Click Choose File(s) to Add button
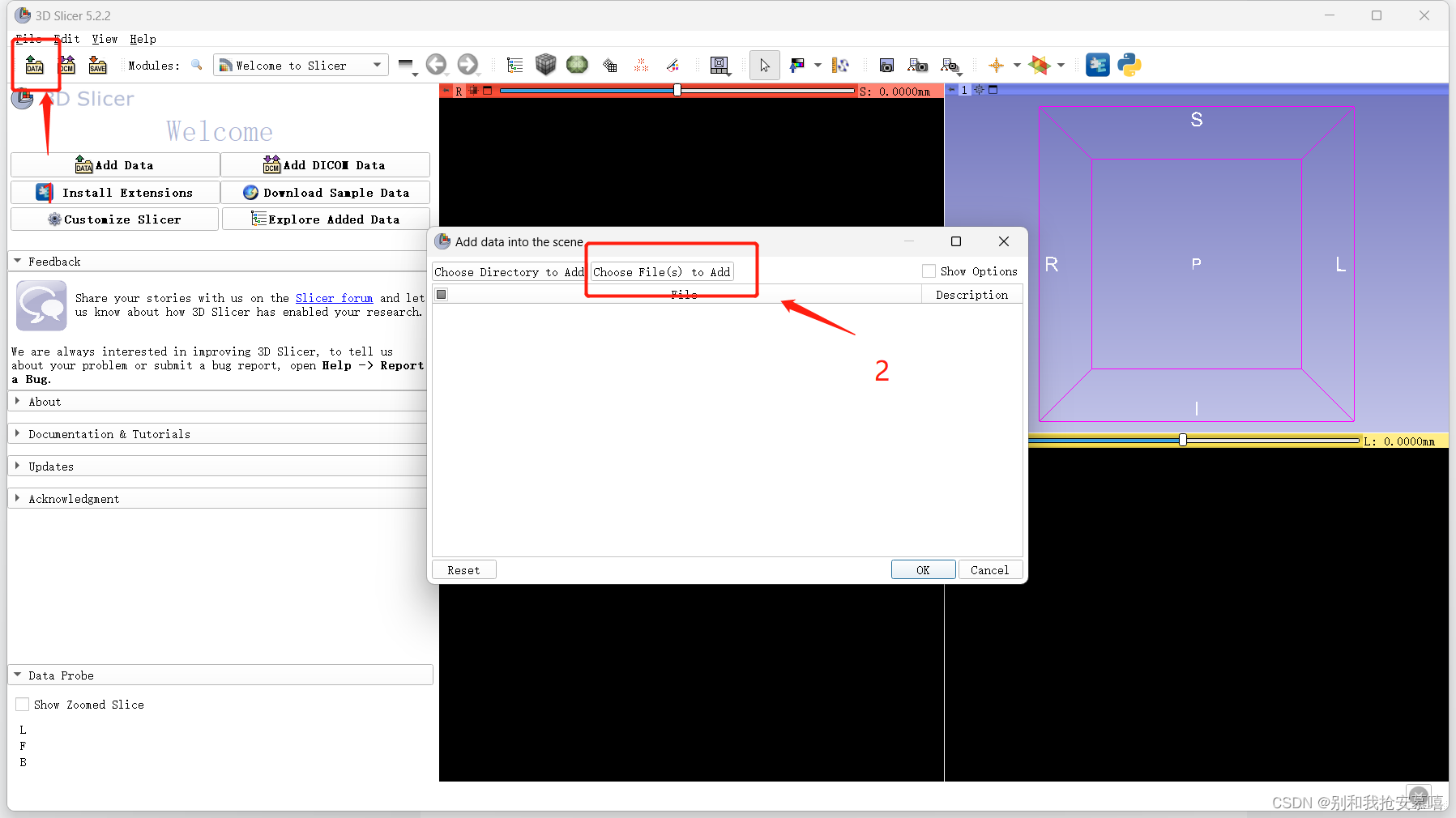1456x818 pixels. point(662,272)
